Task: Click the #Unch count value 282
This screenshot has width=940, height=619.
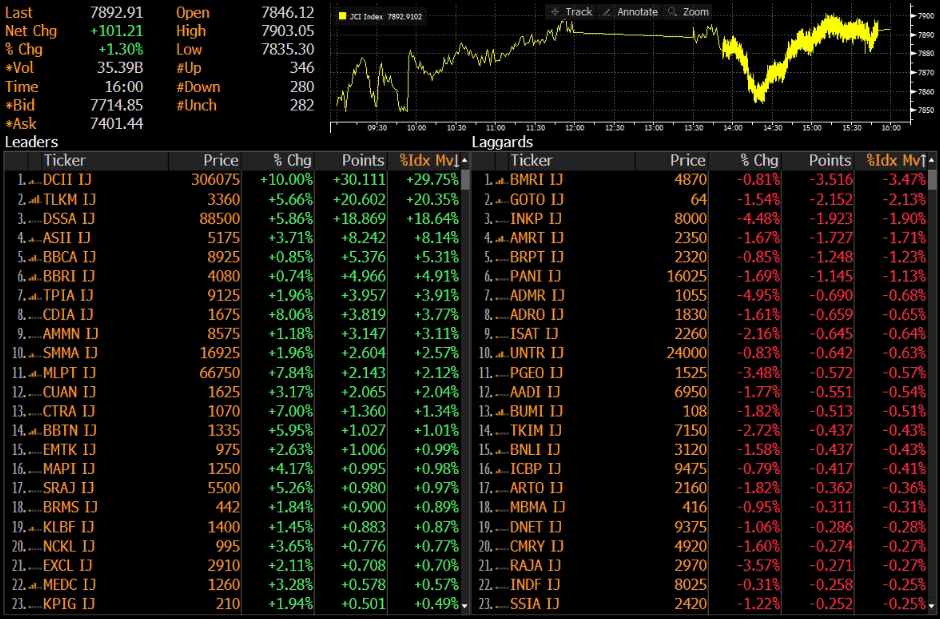Action: pos(302,105)
